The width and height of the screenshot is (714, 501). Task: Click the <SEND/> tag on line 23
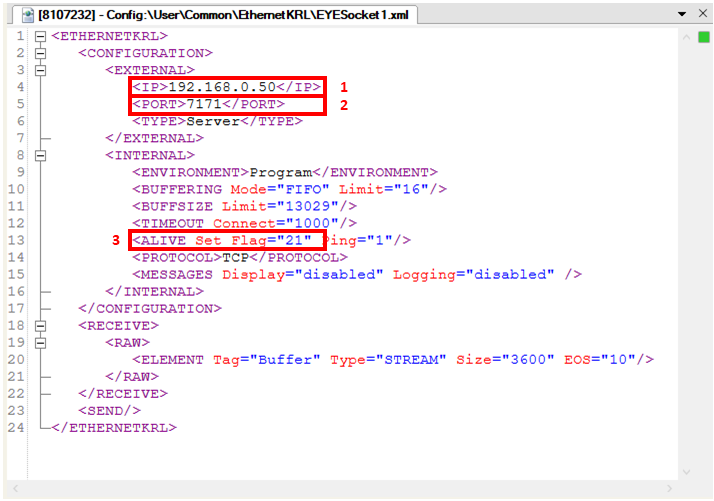(109, 411)
